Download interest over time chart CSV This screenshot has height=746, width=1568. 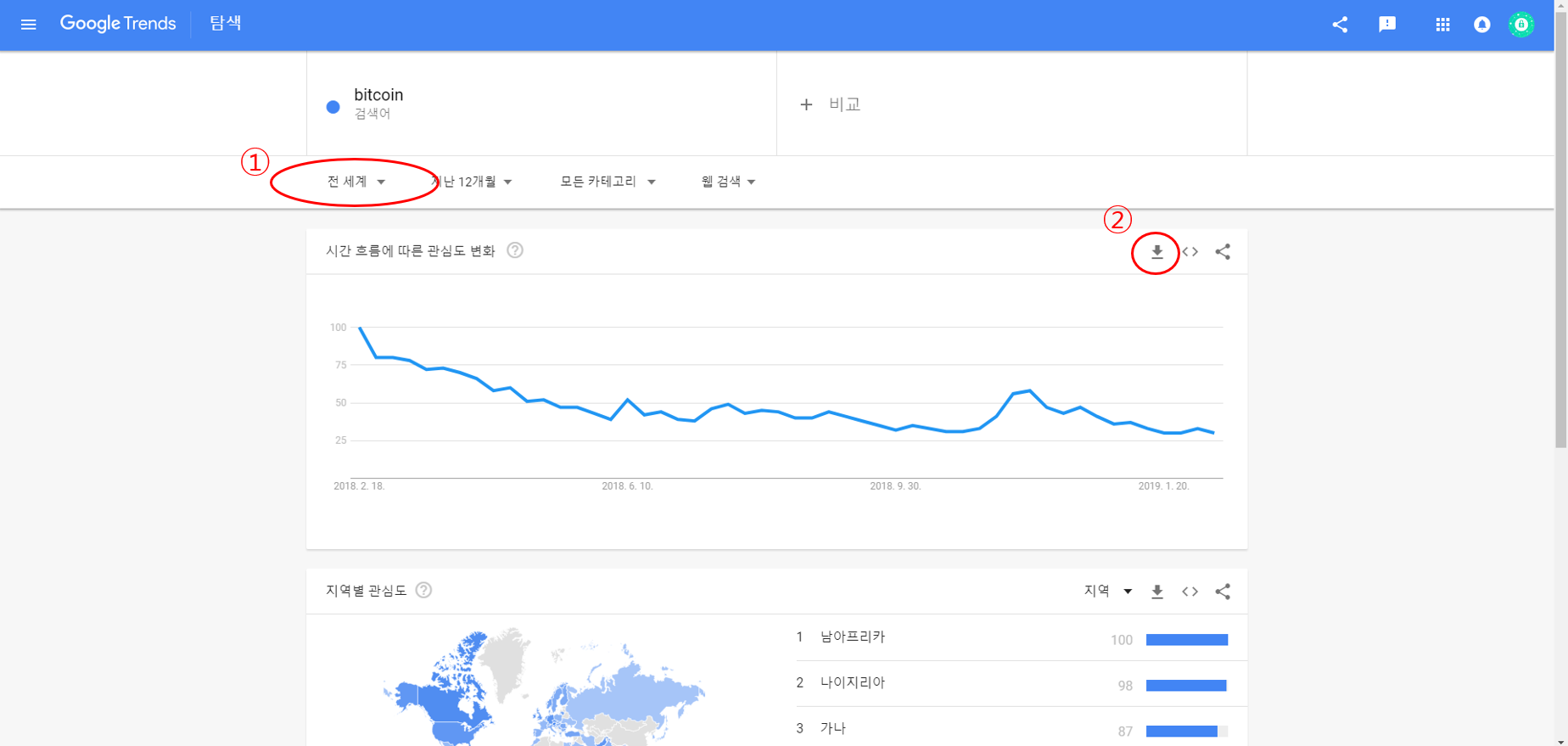pos(1156,252)
